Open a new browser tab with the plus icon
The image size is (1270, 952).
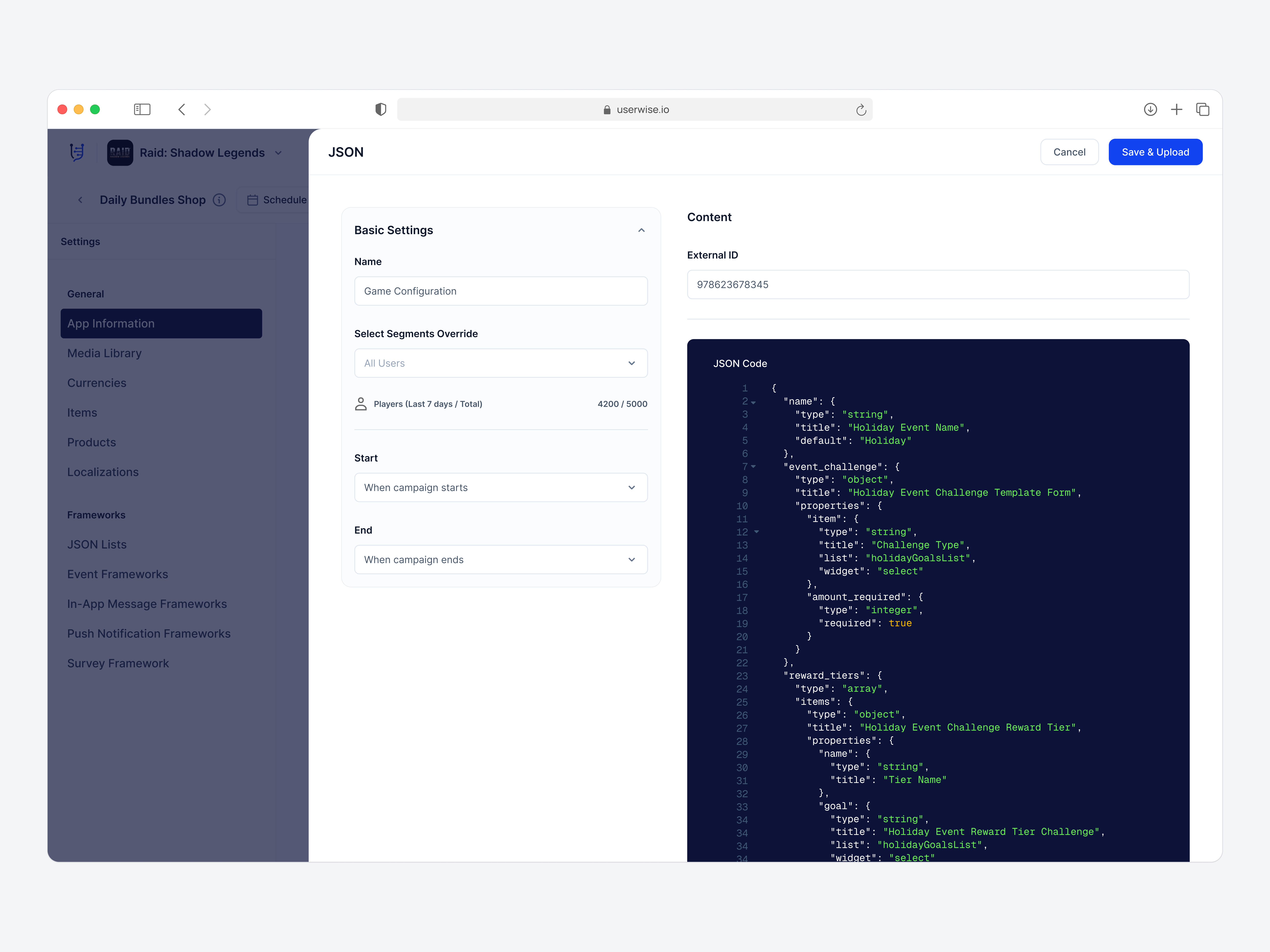click(1176, 109)
